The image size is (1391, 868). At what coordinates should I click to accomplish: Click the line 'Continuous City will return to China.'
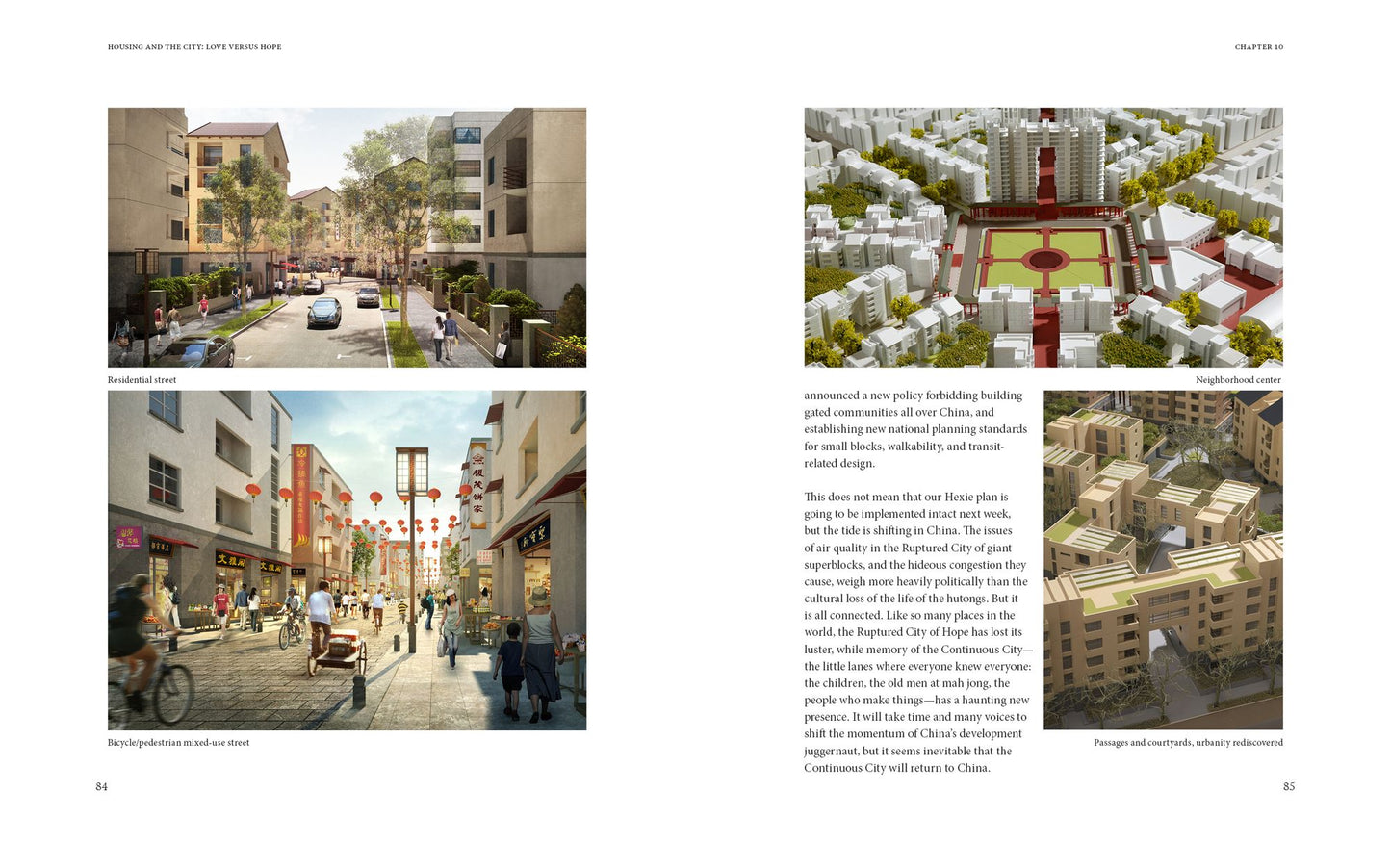pos(897,768)
